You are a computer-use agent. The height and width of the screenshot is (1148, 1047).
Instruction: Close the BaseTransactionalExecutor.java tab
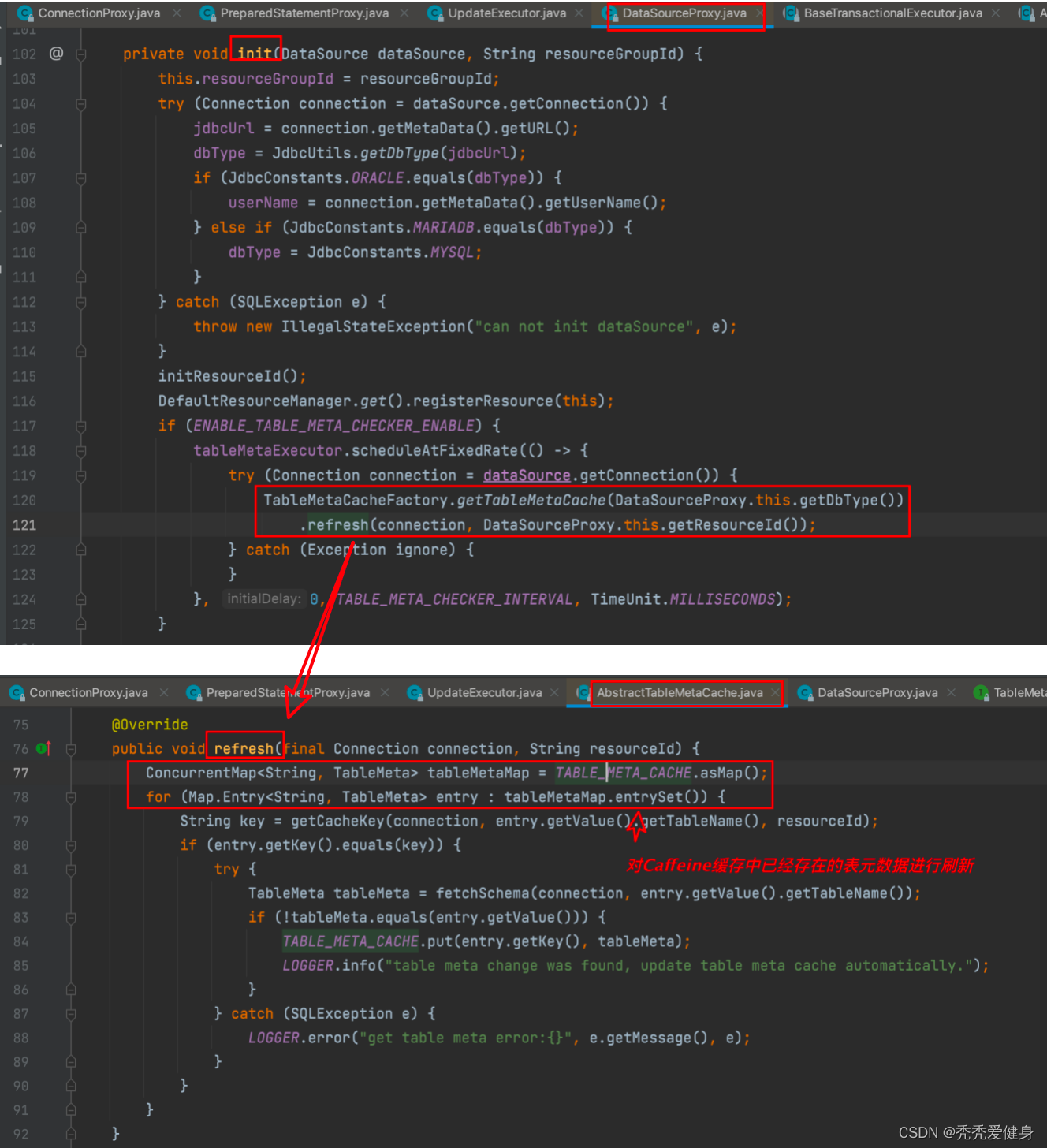pos(997,13)
